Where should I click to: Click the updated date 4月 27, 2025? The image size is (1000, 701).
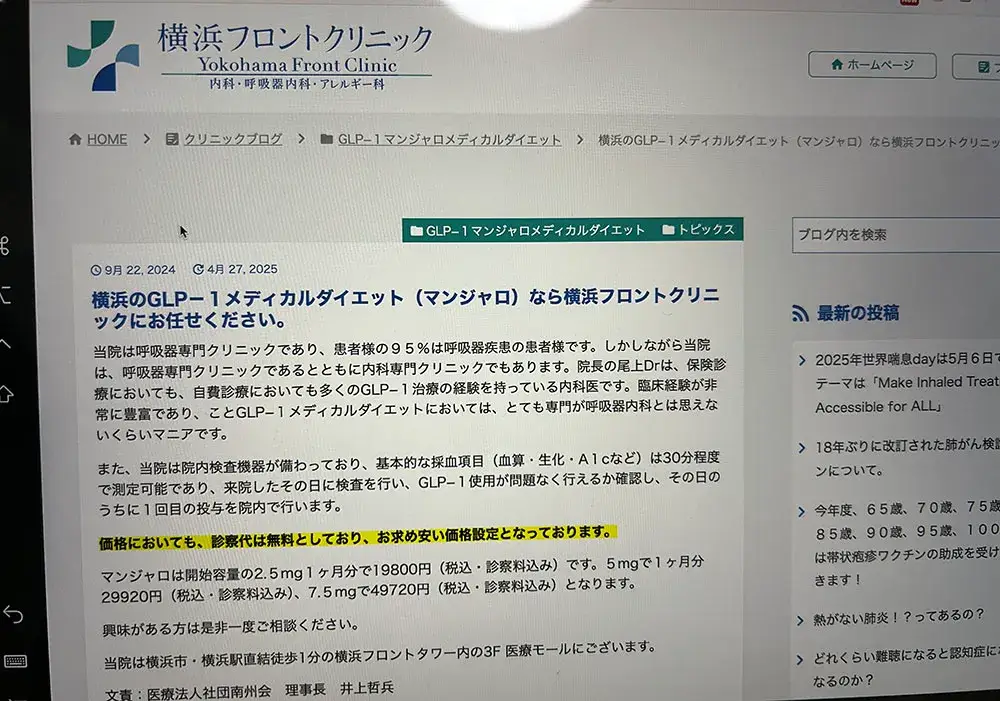click(235, 269)
